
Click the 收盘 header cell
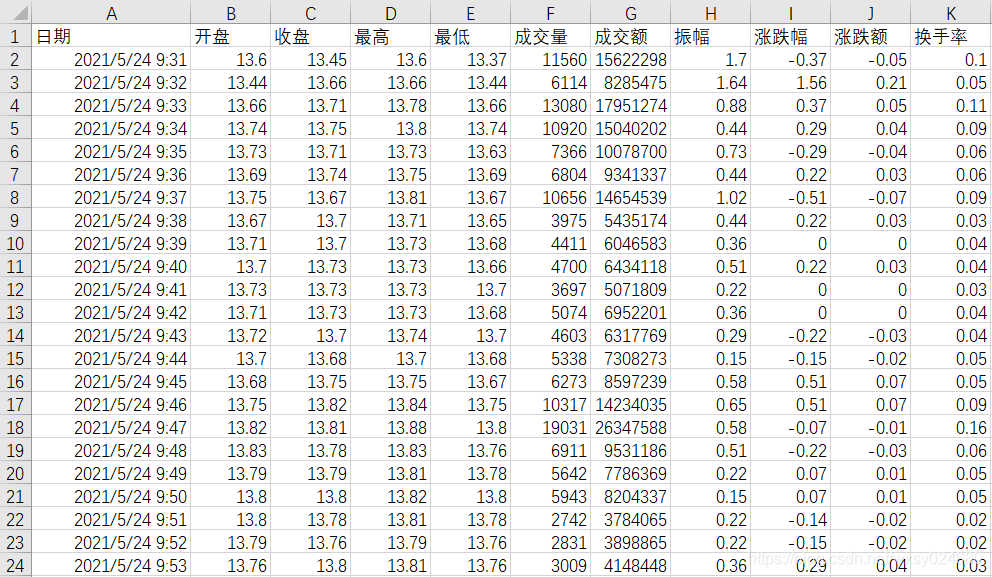311,37
